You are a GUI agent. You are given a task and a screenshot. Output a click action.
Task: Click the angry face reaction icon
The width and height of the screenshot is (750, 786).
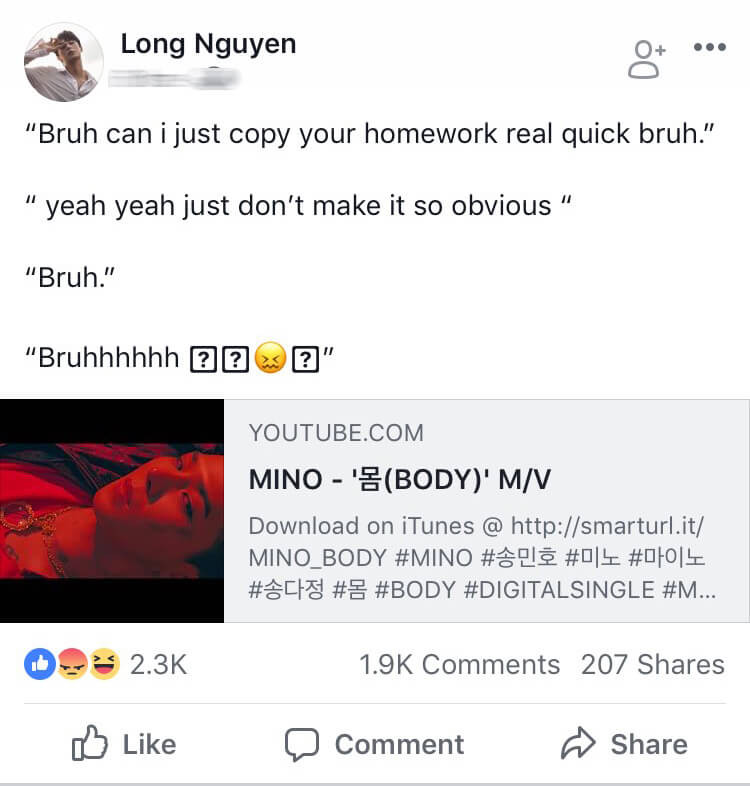pyautogui.click(x=72, y=664)
